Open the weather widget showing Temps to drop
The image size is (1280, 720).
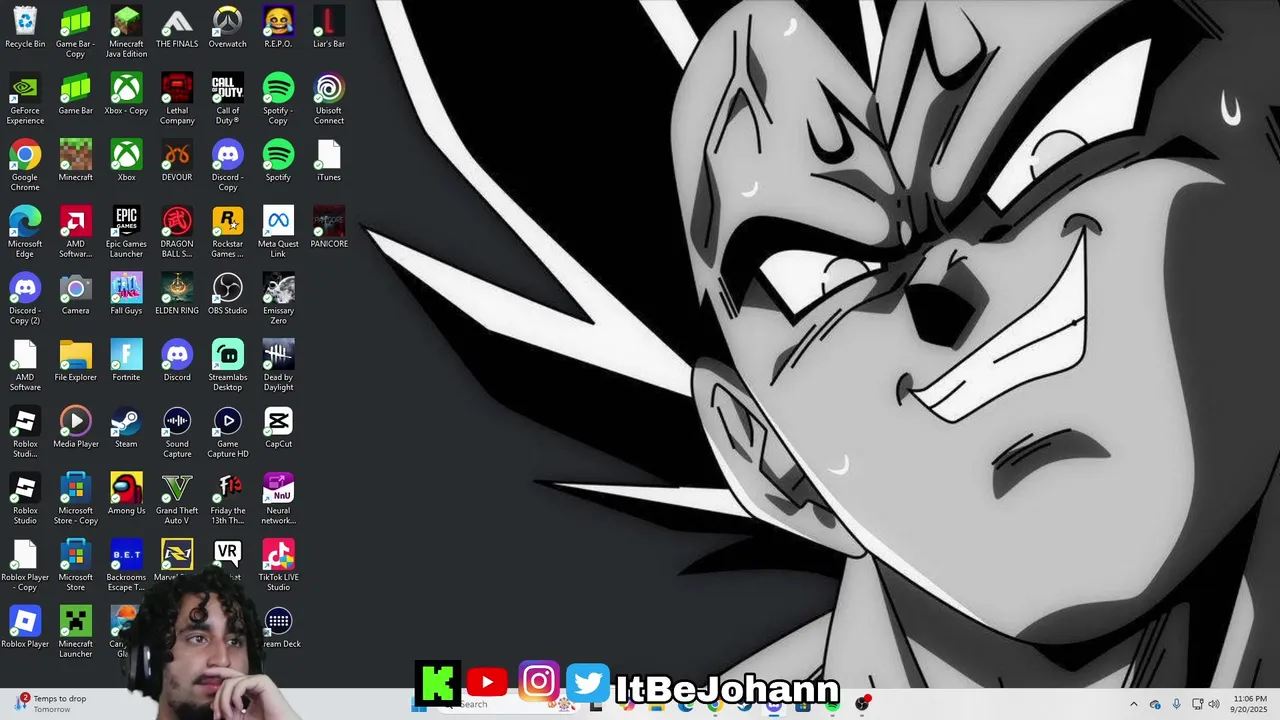click(52, 703)
